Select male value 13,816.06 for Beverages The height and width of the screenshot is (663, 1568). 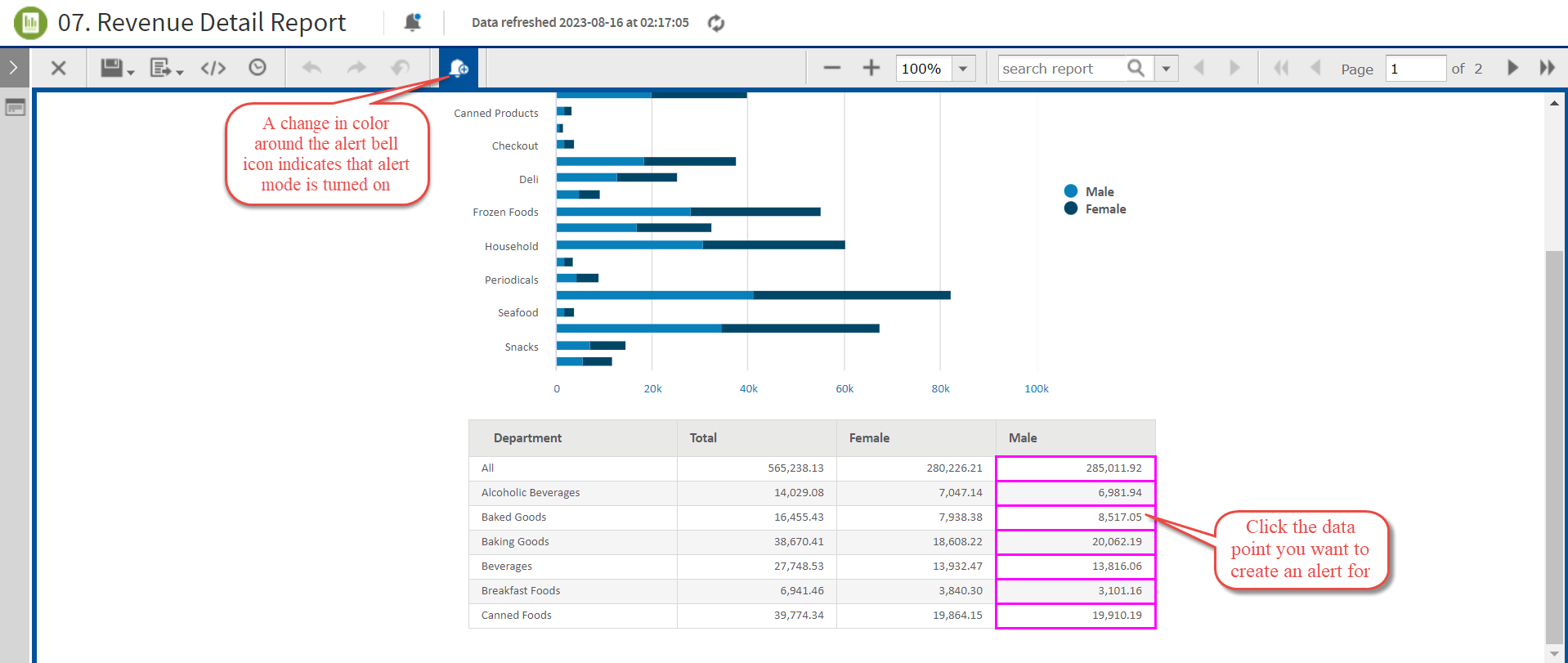tap(1076, 567)
